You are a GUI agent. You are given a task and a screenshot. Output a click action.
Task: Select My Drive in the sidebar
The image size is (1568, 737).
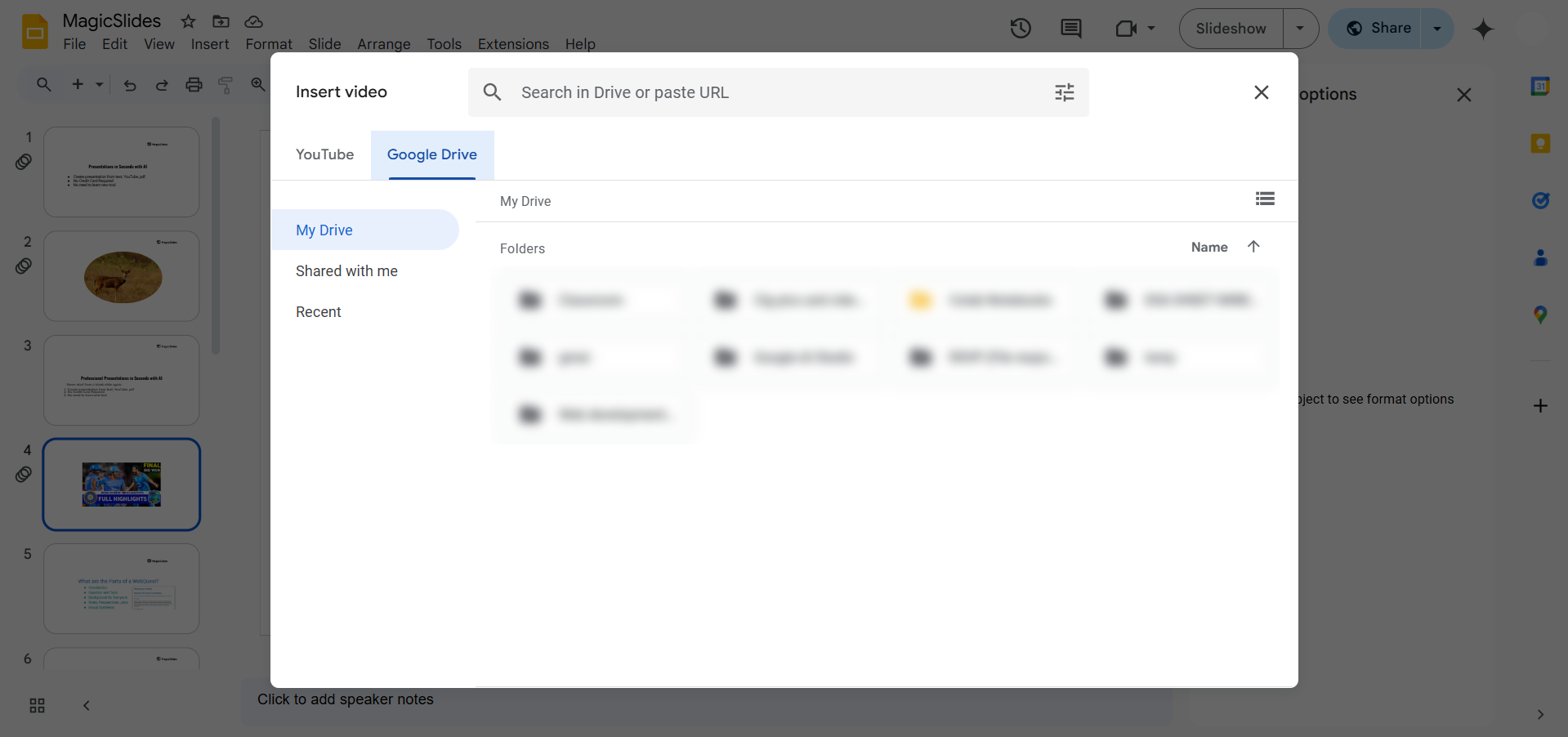point(364,230)
